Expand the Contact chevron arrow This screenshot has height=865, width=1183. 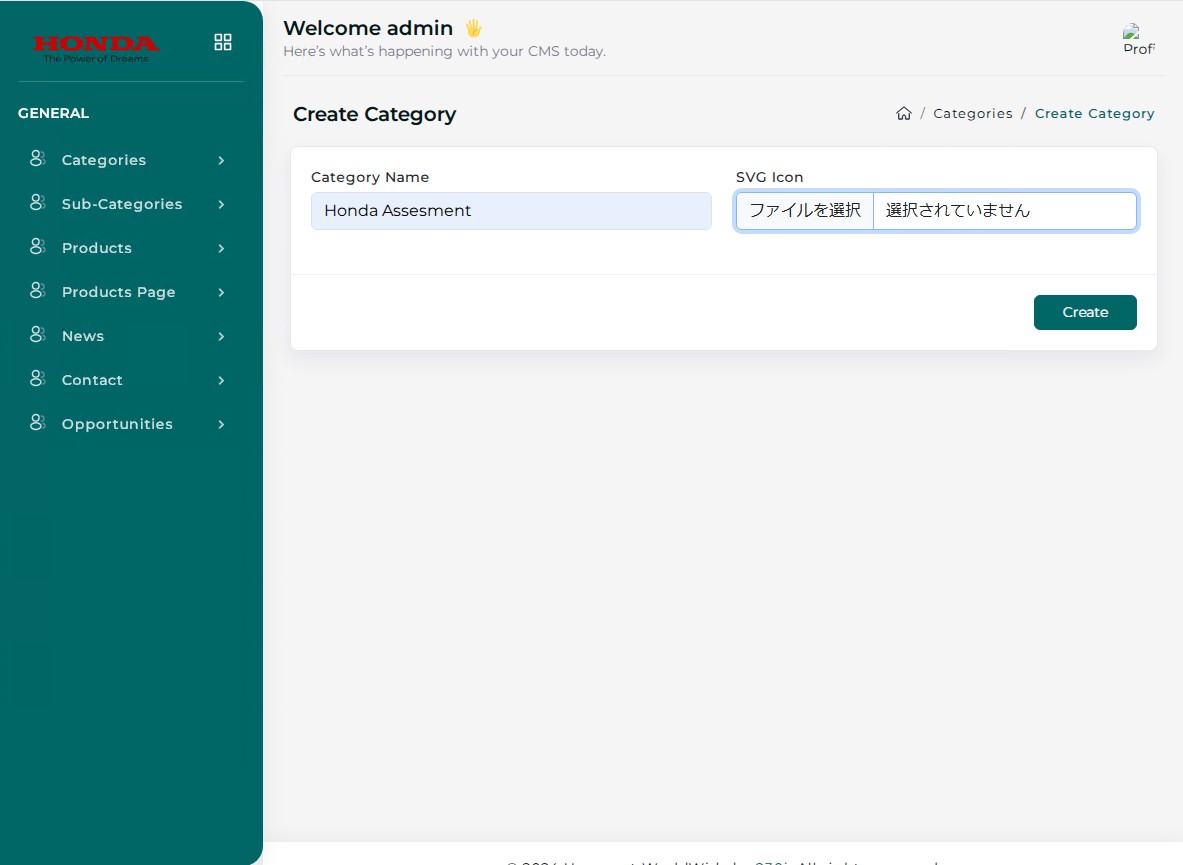click(221, 380)
